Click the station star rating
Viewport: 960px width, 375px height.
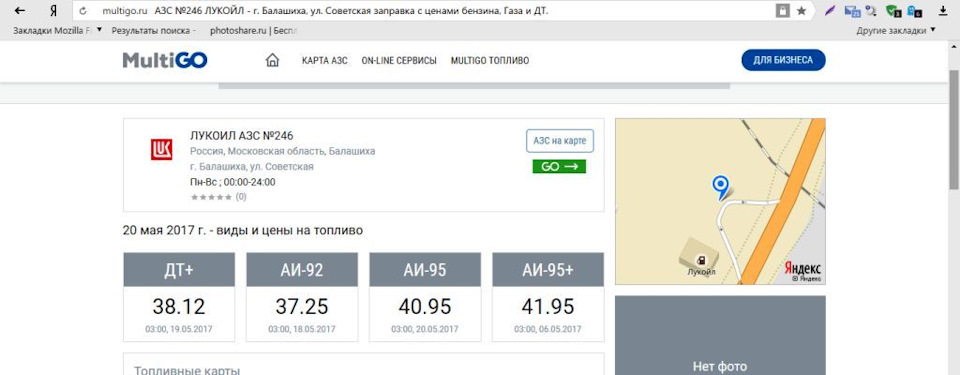point(211,197)
